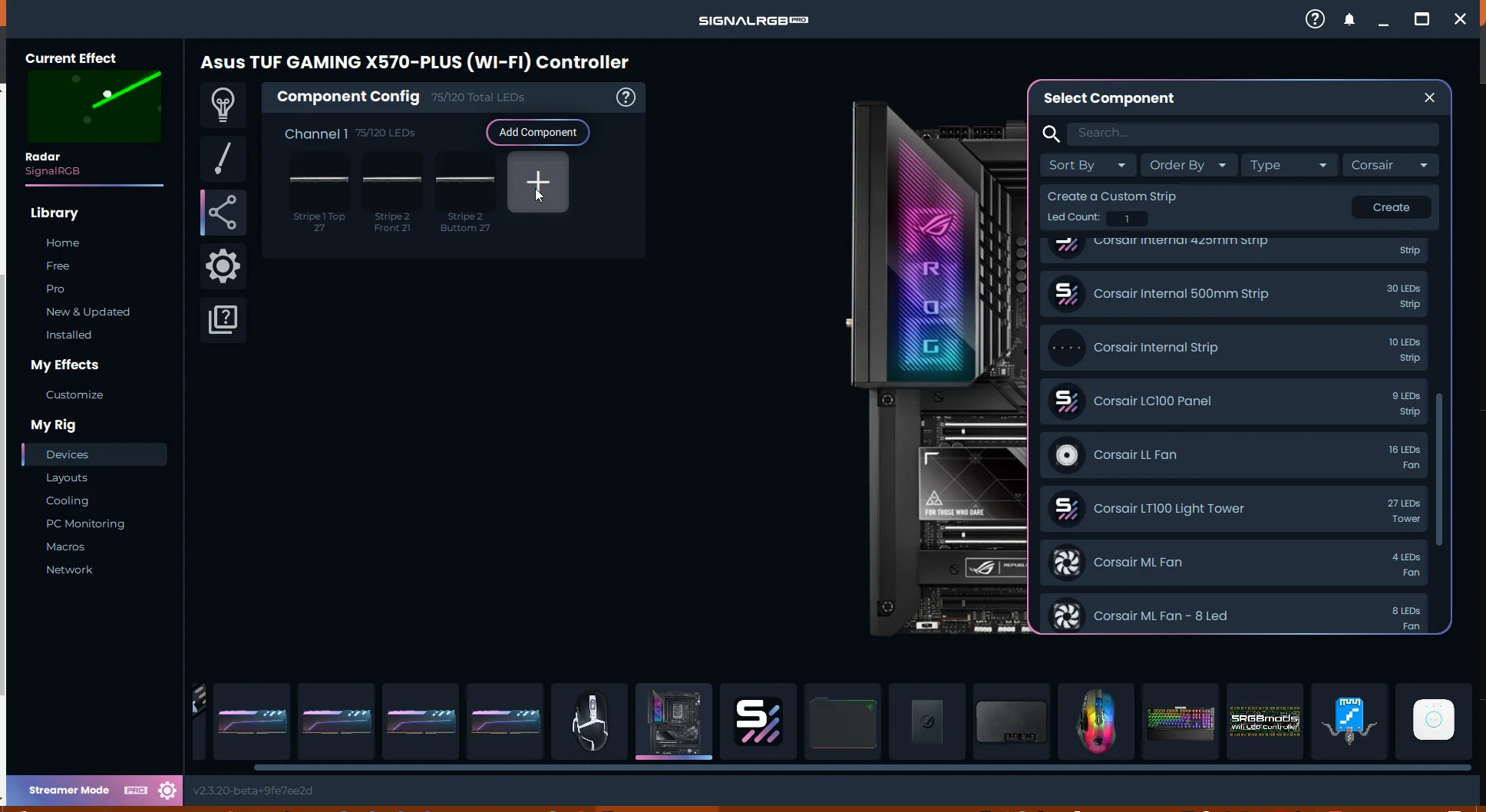Choose Corsair Internal 500mm Strip
Viewport: 1486px width, 812px height.
point(1233,294)
